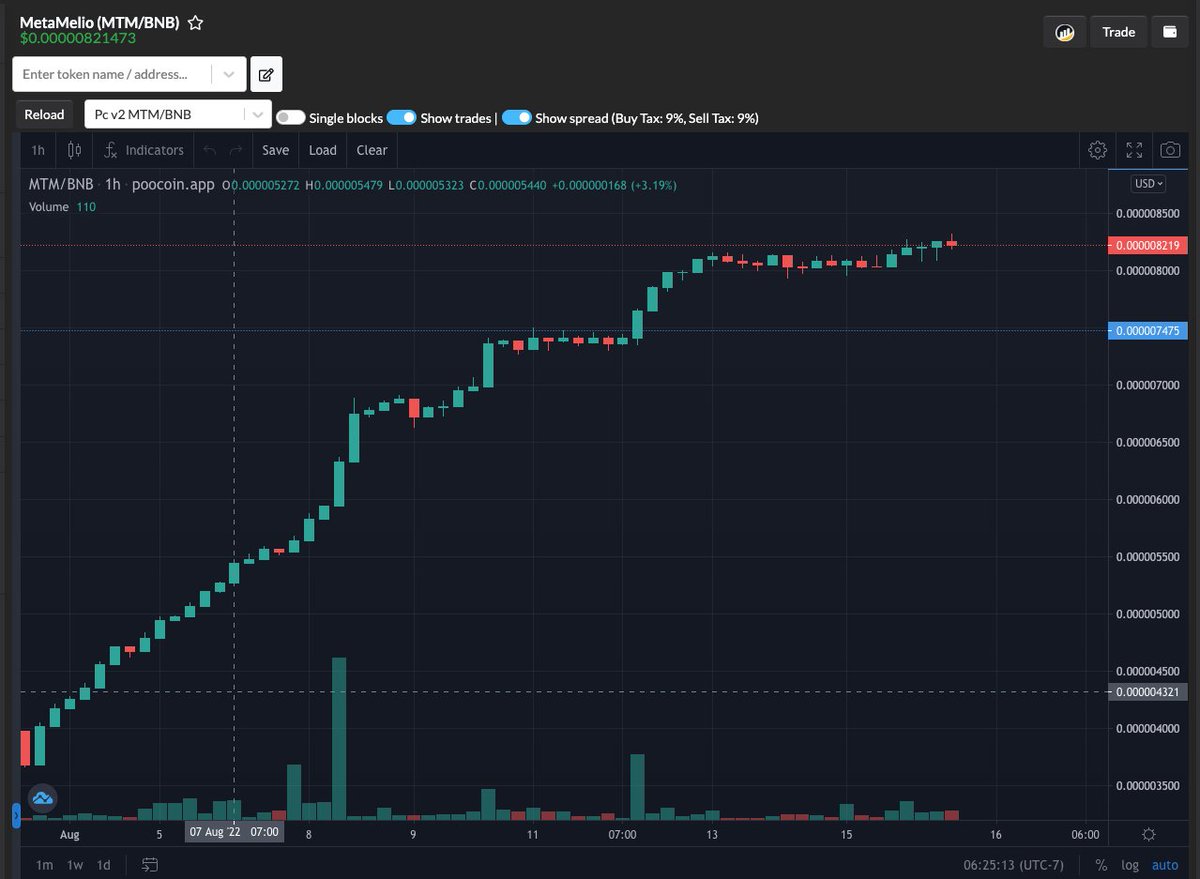Toggle the Show trades switch

pos(401,118)
